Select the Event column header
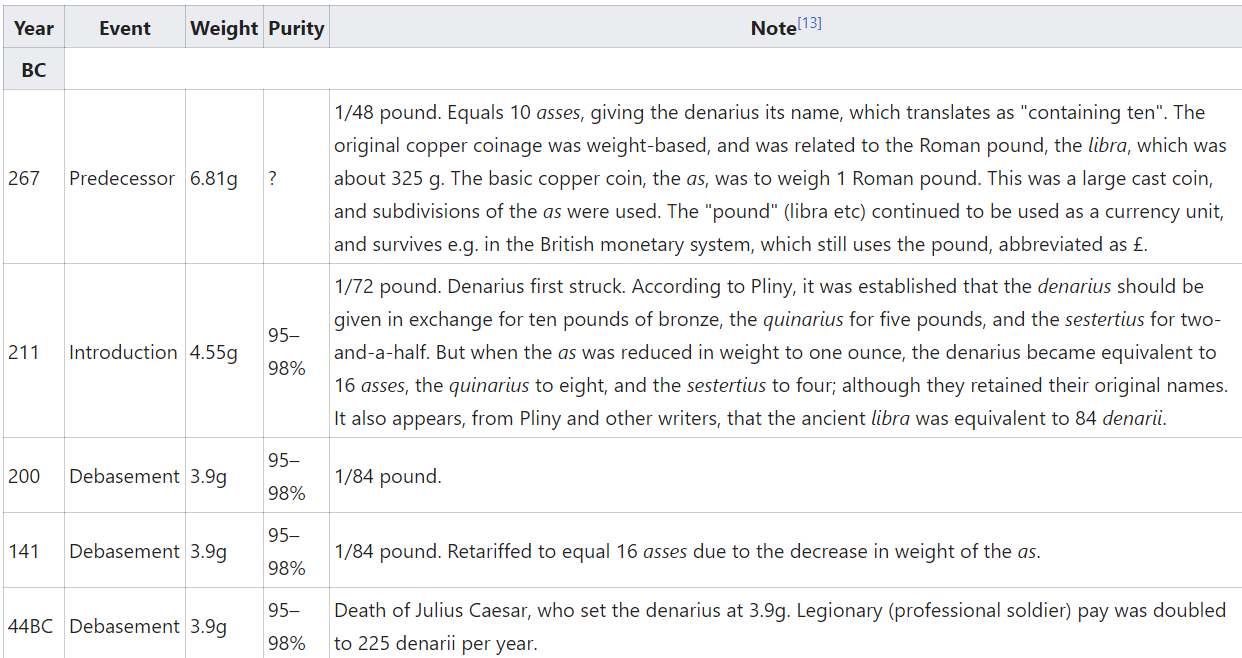The height and width of the screenshot is (658, 1242). 125,28
